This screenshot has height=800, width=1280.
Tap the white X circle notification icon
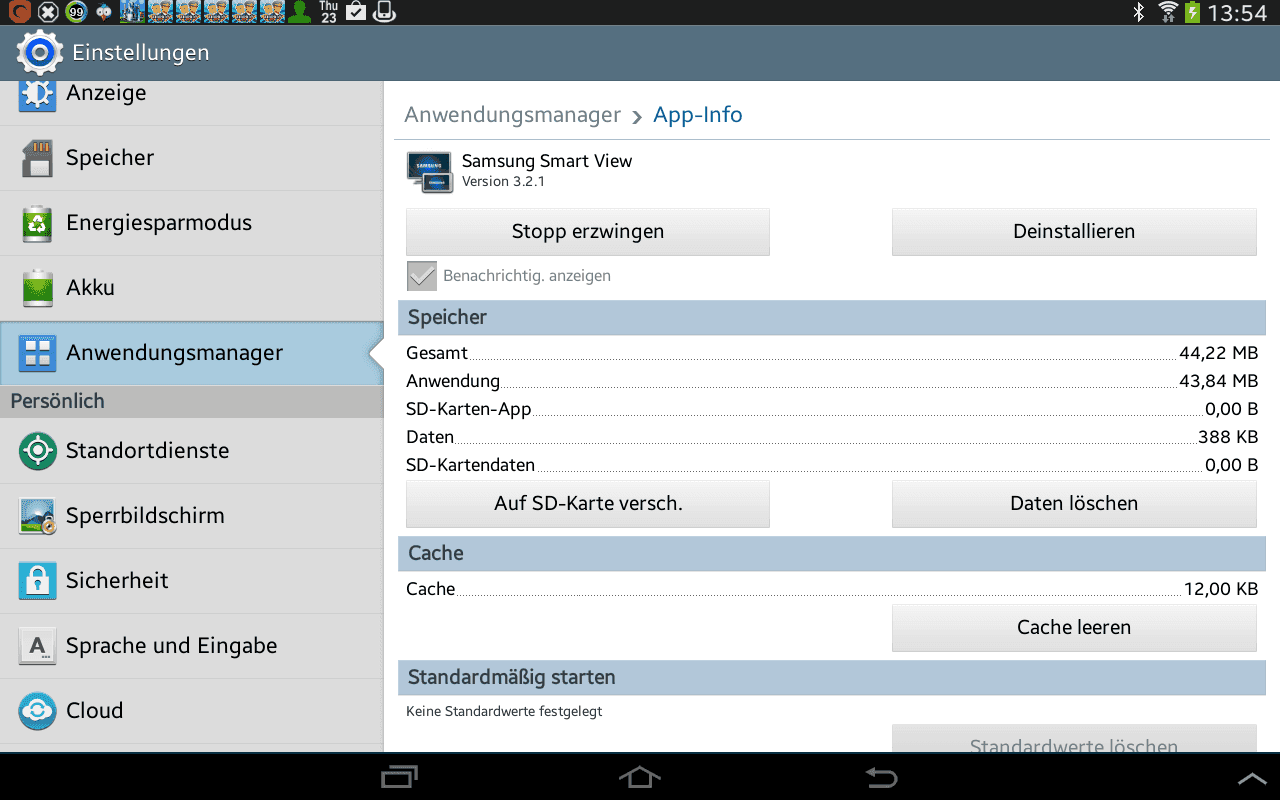(x=47, y=12)
